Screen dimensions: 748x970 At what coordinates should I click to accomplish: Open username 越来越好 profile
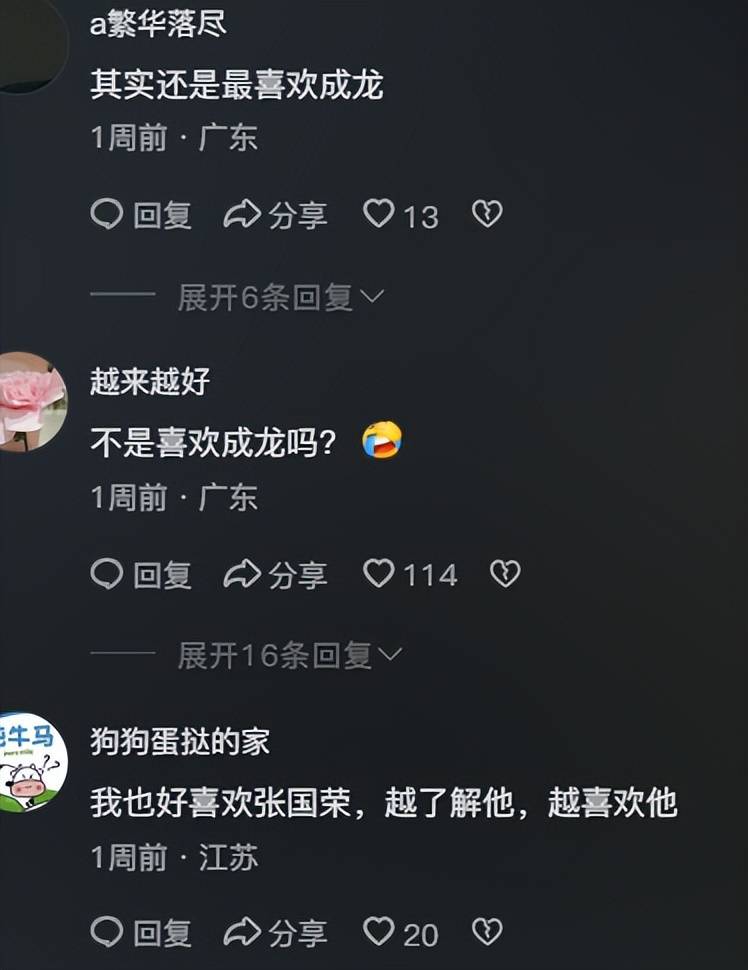(150, 381)
